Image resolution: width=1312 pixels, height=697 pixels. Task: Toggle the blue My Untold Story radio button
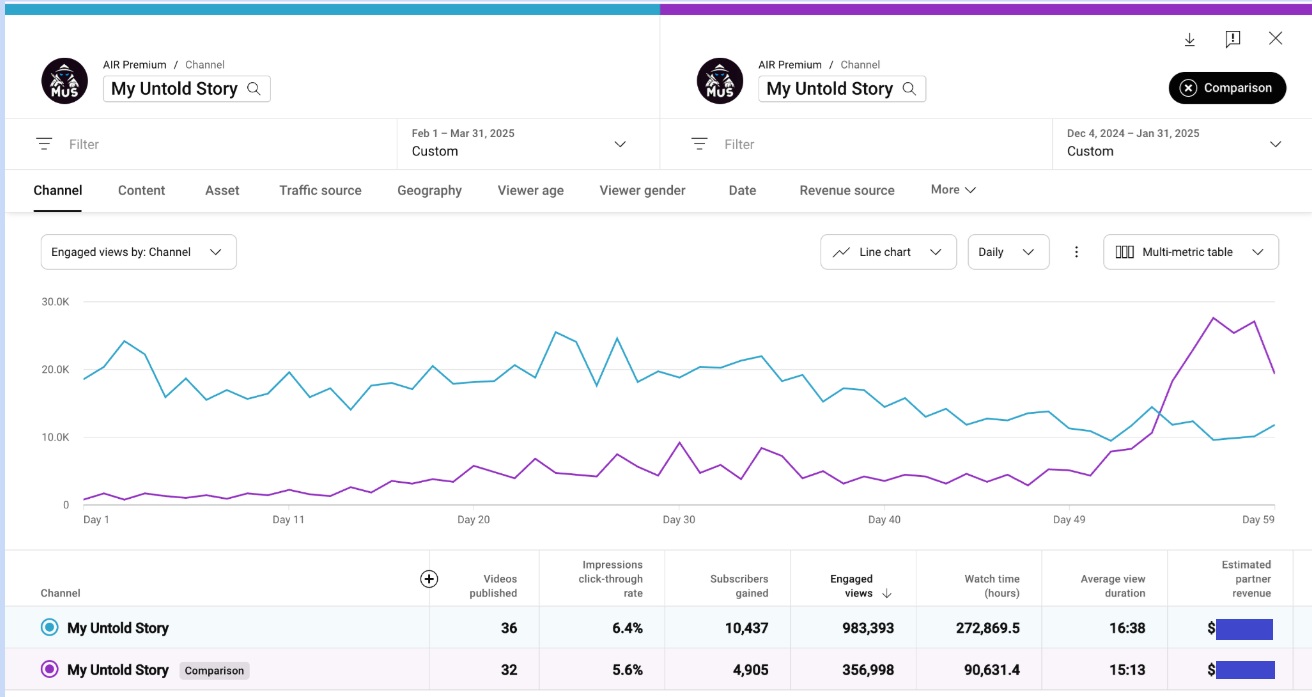(x=49, y=627)
